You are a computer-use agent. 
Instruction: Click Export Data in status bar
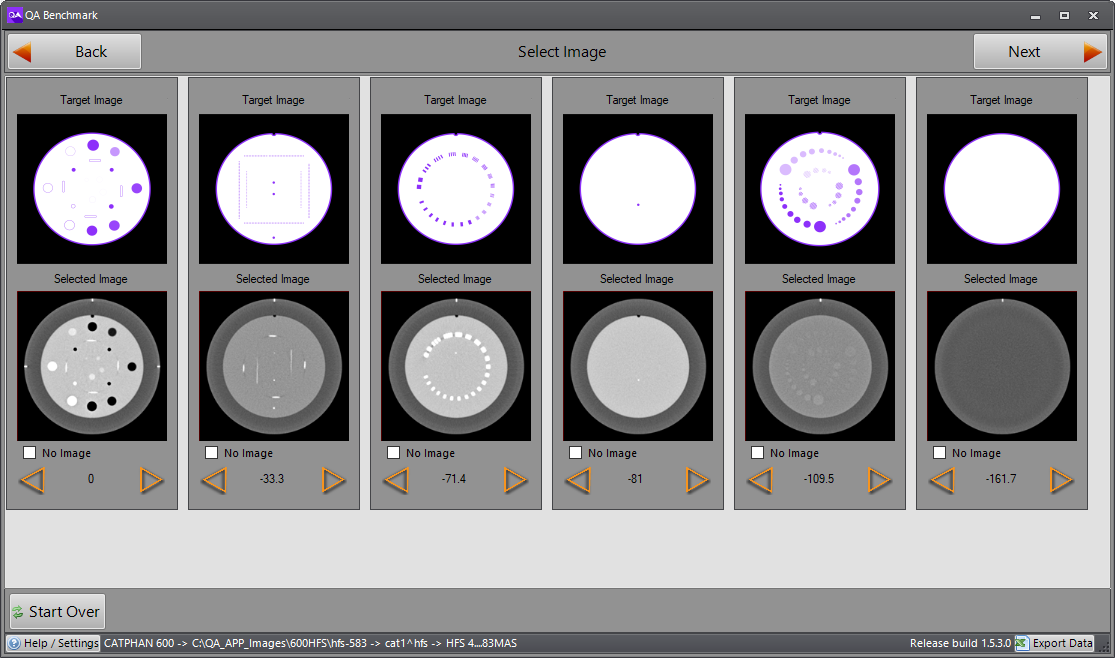(1055, 643)
